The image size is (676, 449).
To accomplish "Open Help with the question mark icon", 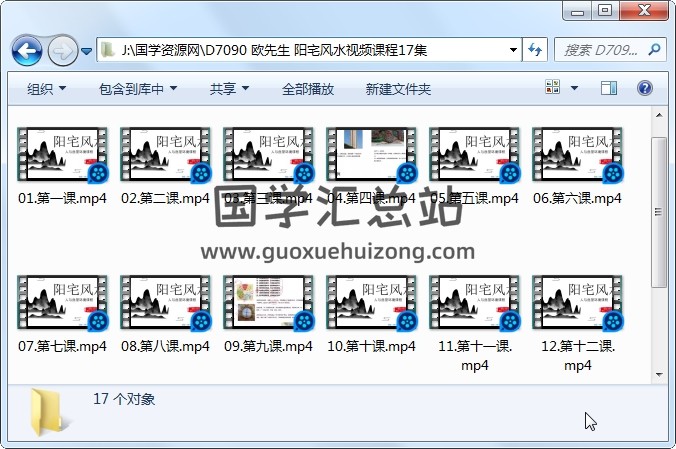I will [x=645, y=88].
